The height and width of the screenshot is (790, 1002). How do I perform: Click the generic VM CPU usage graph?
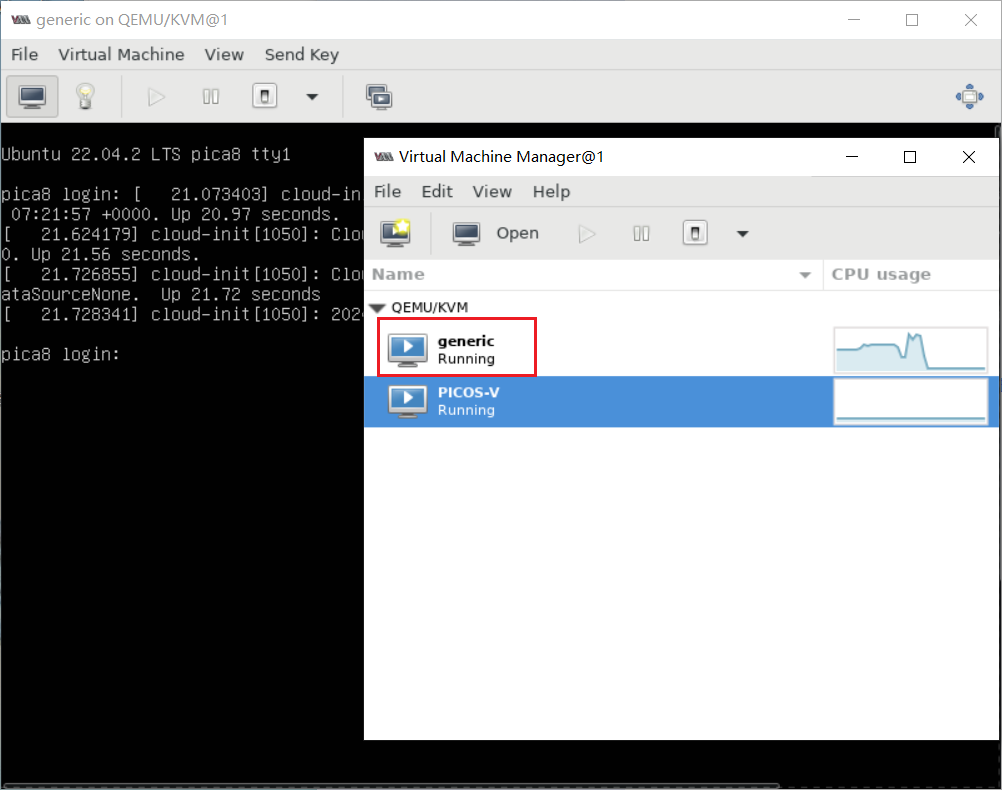911,350
